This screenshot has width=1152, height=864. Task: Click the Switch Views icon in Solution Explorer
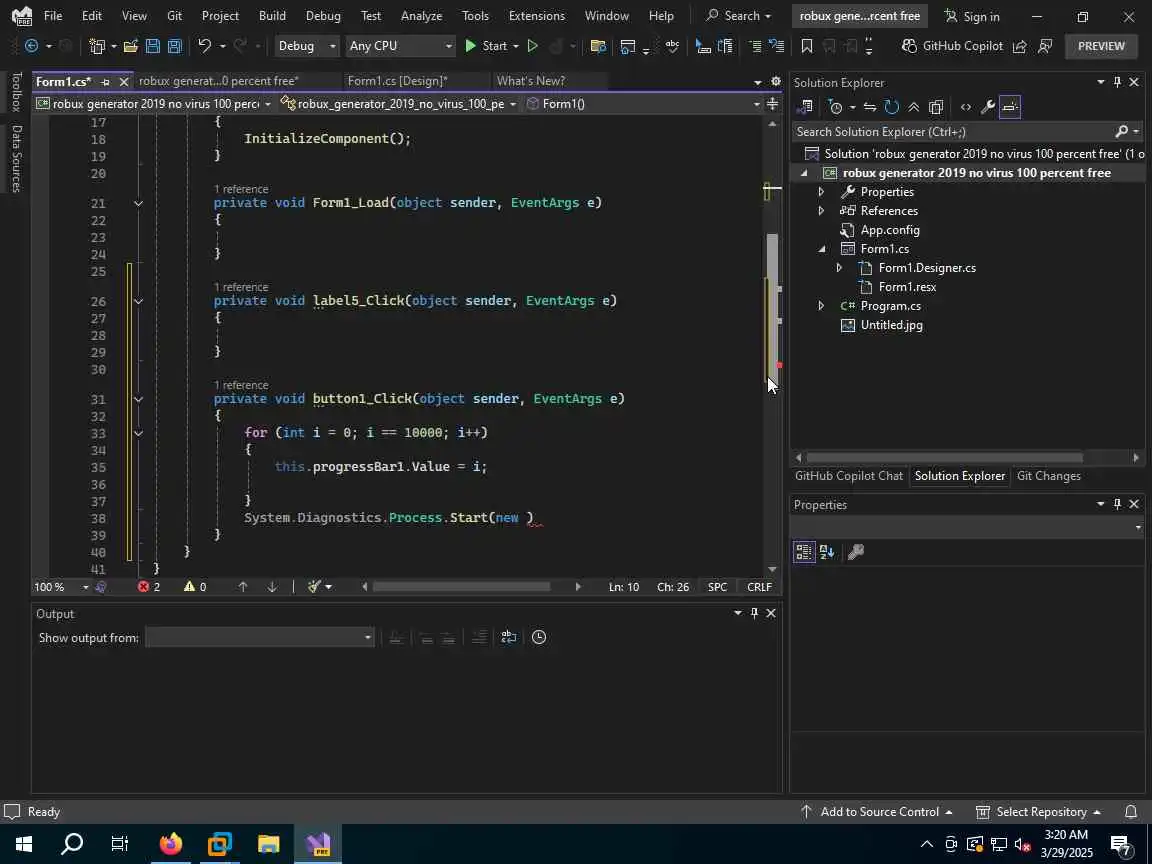tap(804, 107)
